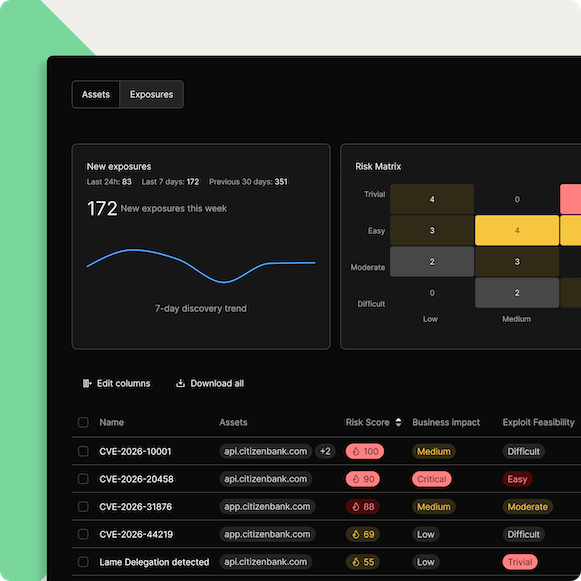Click flame icon in risk score 55 badge
581x581 pixels.
tap(356, 562)
